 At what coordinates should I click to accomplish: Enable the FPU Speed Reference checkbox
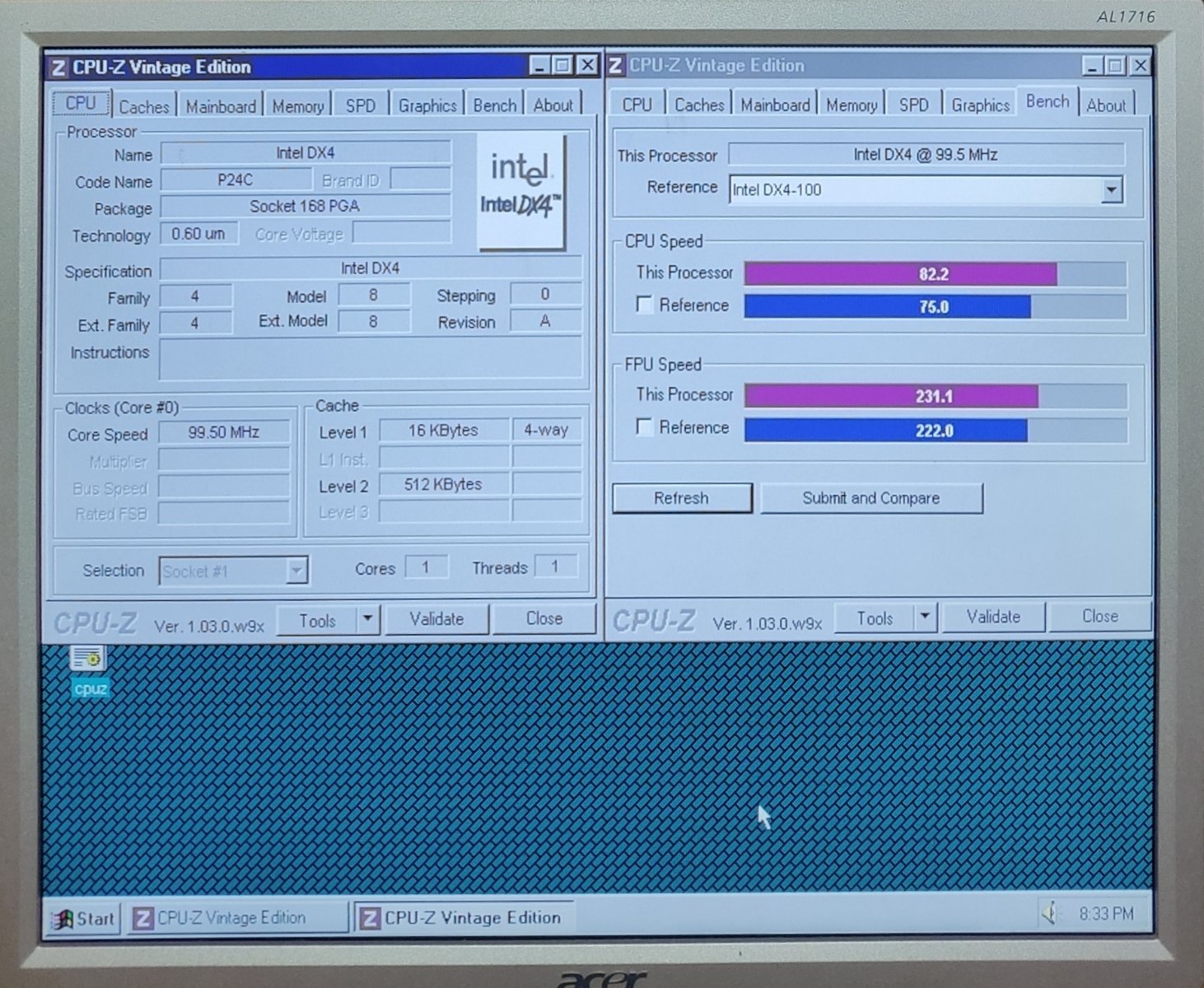645,426
